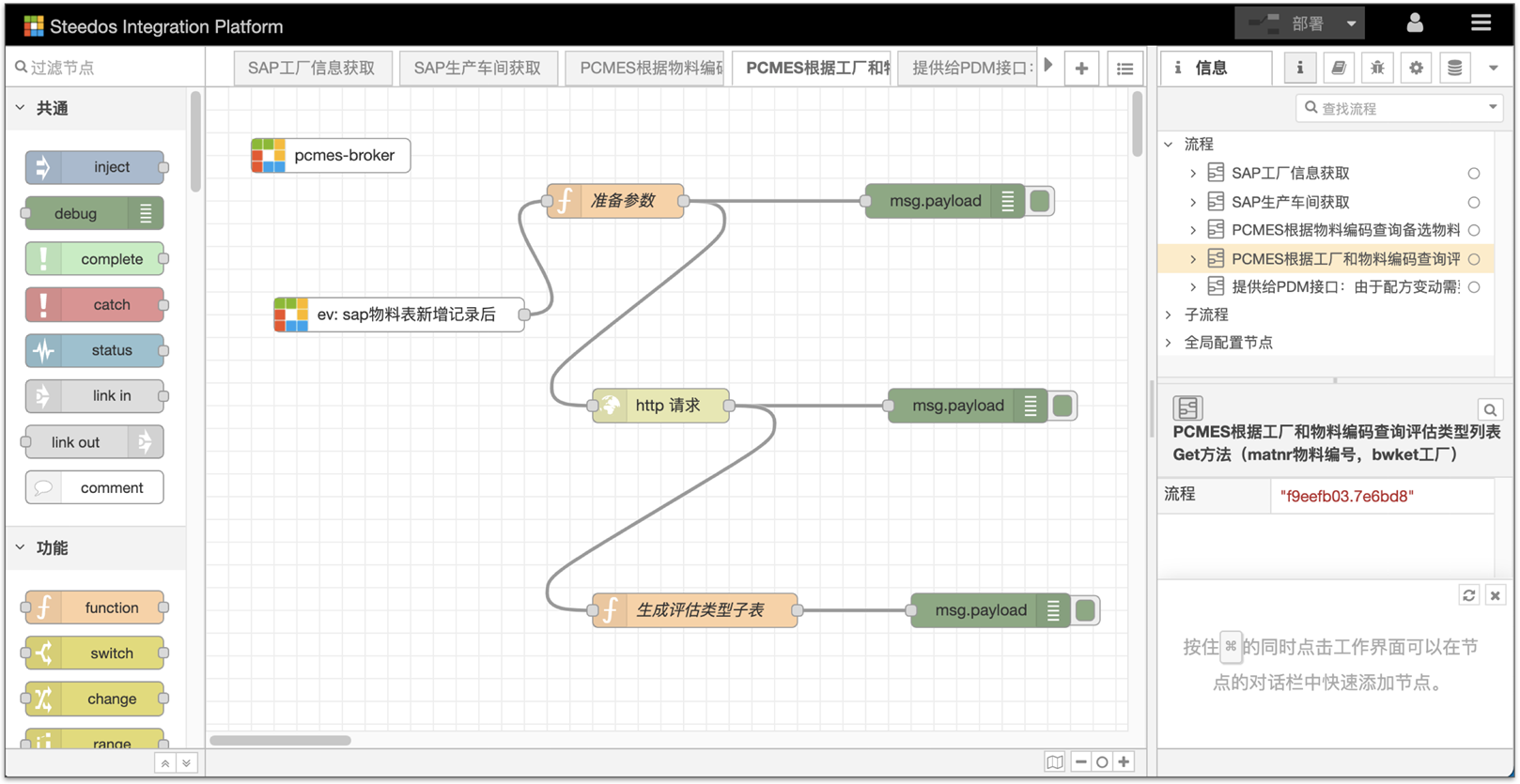Click the filter nodes search field
Viewport: 1520px width, 784px height.
(103, 68)
